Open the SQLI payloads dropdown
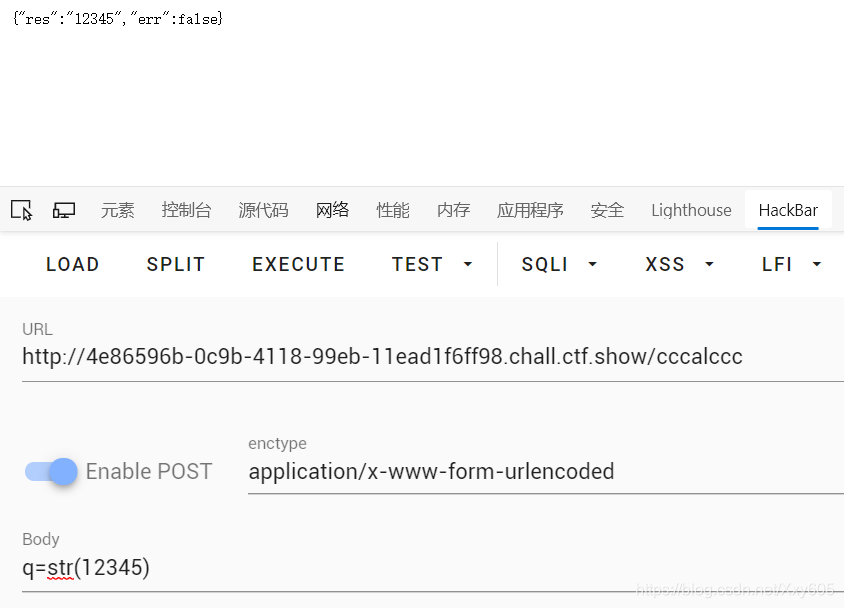This screenshot has width=844, height=608. click(558, 264)
